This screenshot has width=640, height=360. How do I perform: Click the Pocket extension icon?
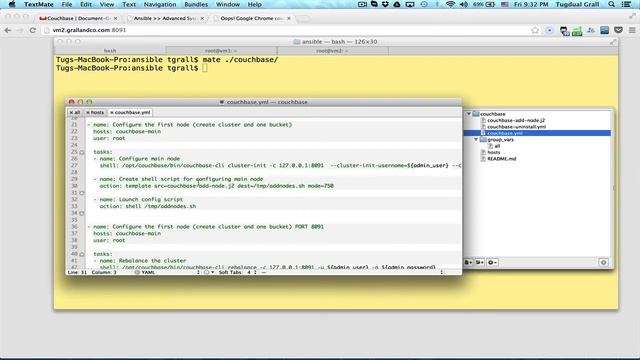pos(618,30)
